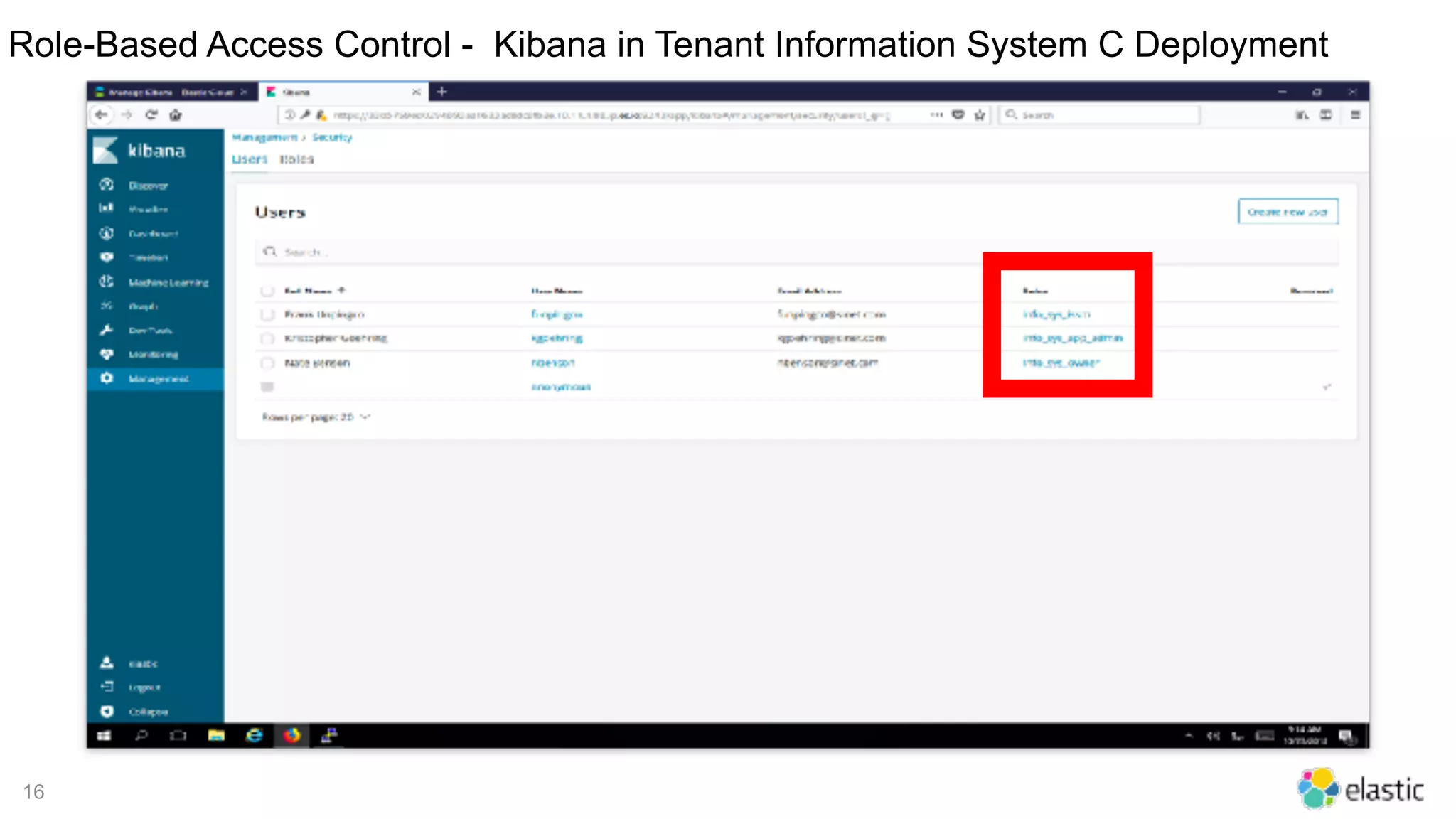The height and width of the screenshot is (819, 1456).
Task: Open the Monitoring heartbeat icon
Action: [107, 354]
